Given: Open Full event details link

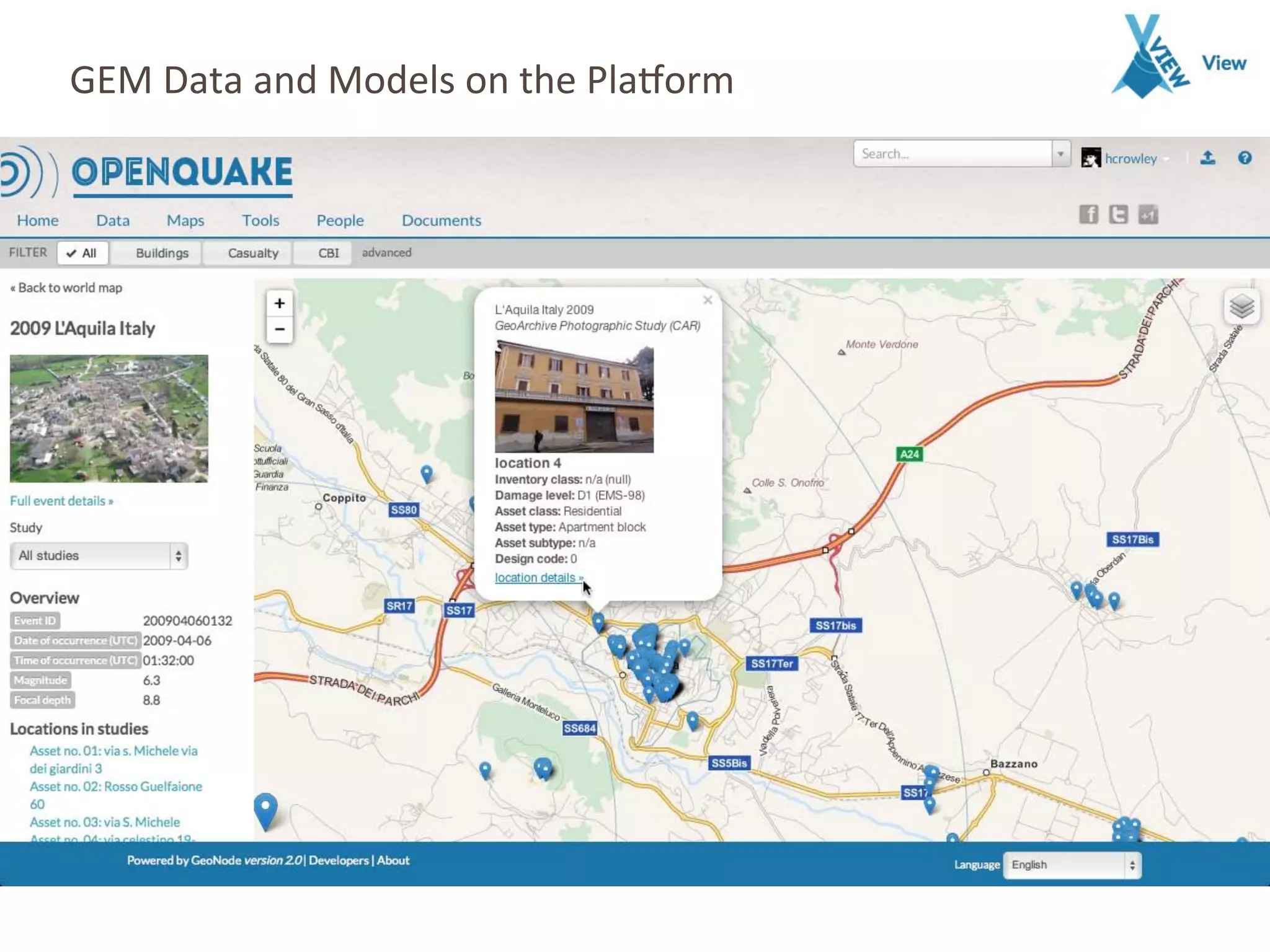Looking at the screenshot, I should pyautogui.click(x=61, y=501).
